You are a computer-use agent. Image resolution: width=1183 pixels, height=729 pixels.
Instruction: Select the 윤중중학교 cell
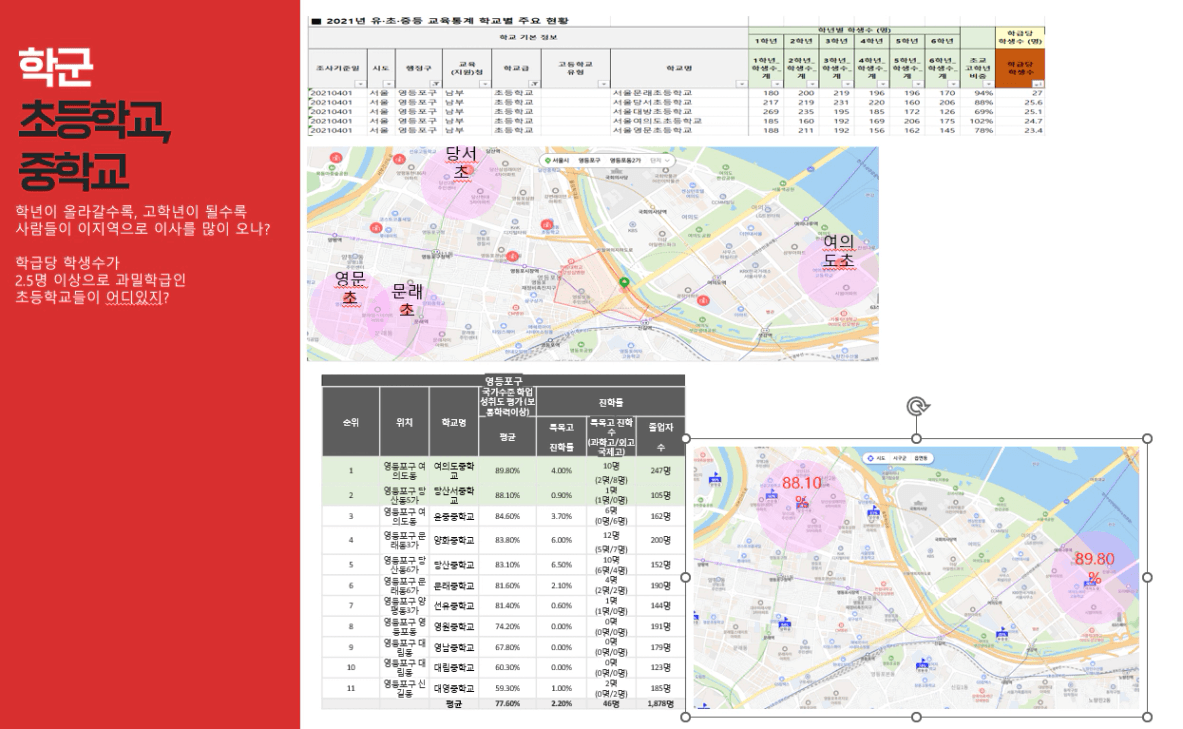[454, 516]
